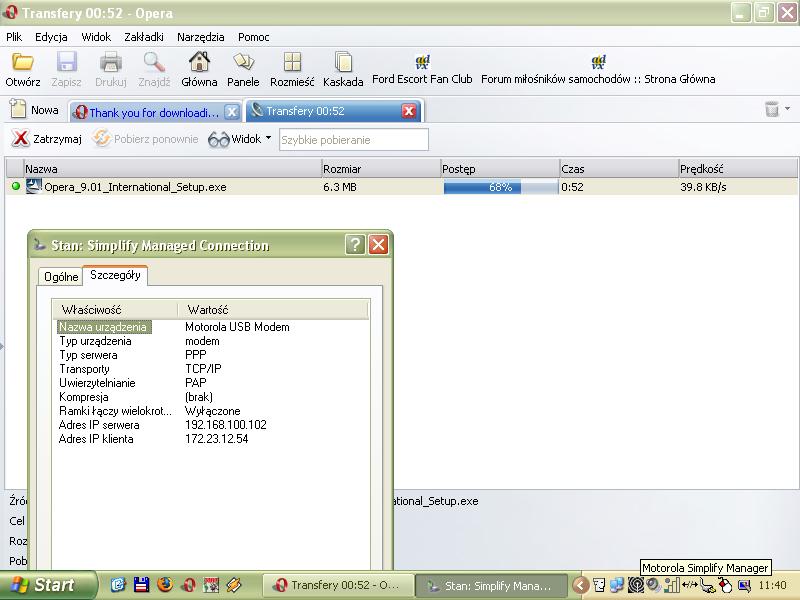
Task: Expand the Widok dropdown
Action: 240,139
